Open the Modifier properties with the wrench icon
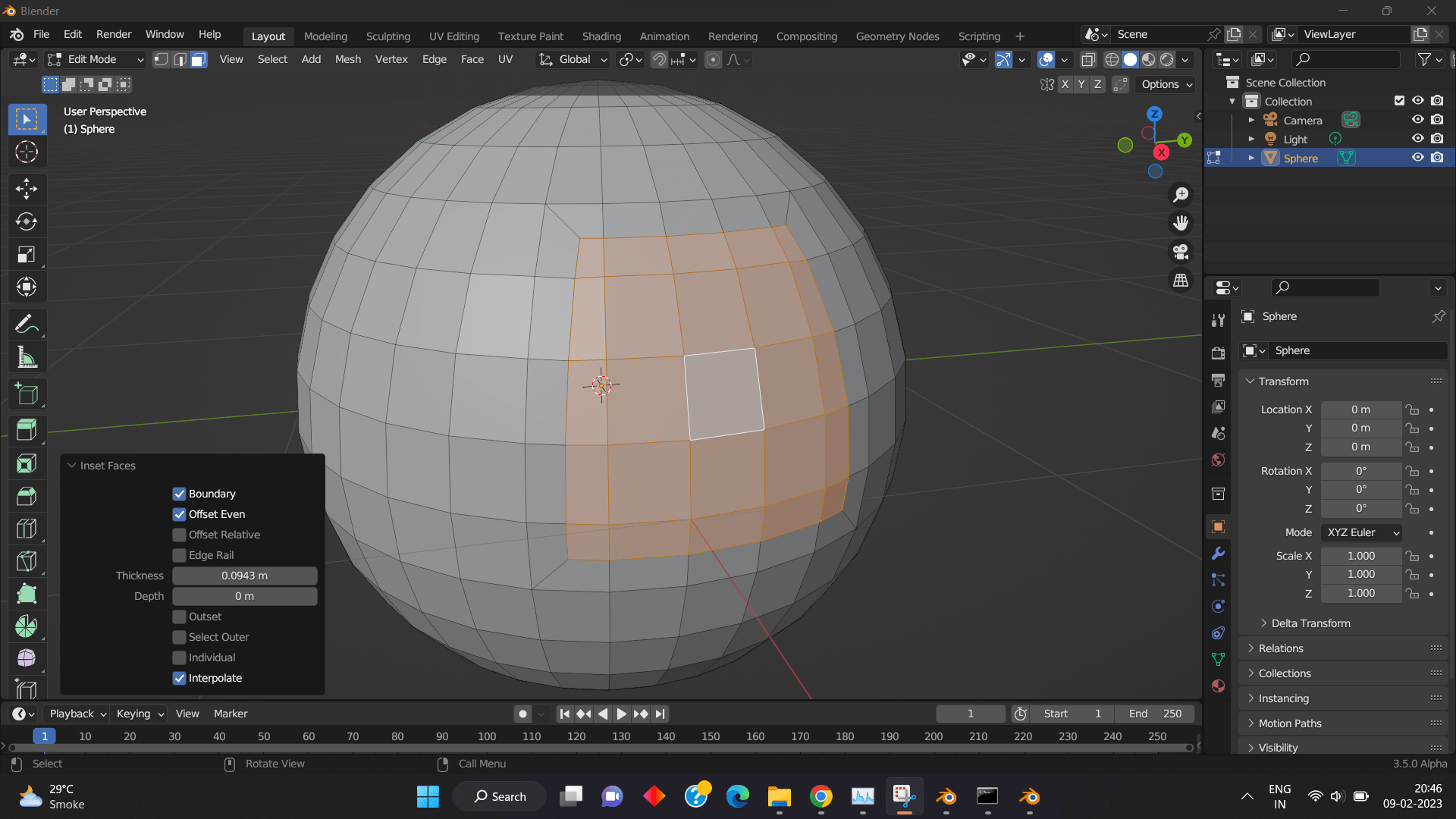The height and width of the screenshot is (819, 1456). (1218, 554)
